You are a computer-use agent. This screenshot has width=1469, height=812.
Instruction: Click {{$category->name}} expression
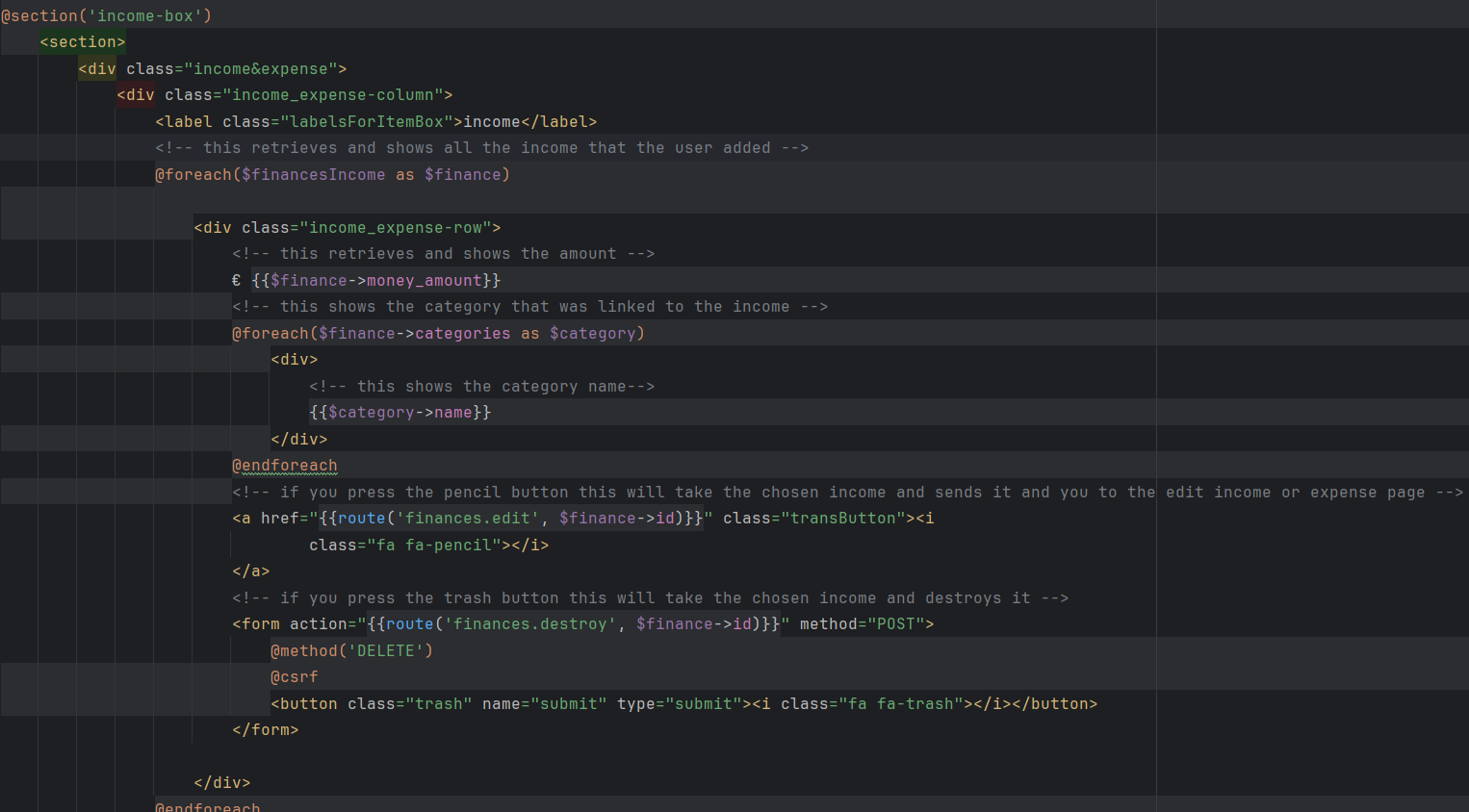[400, 413]
